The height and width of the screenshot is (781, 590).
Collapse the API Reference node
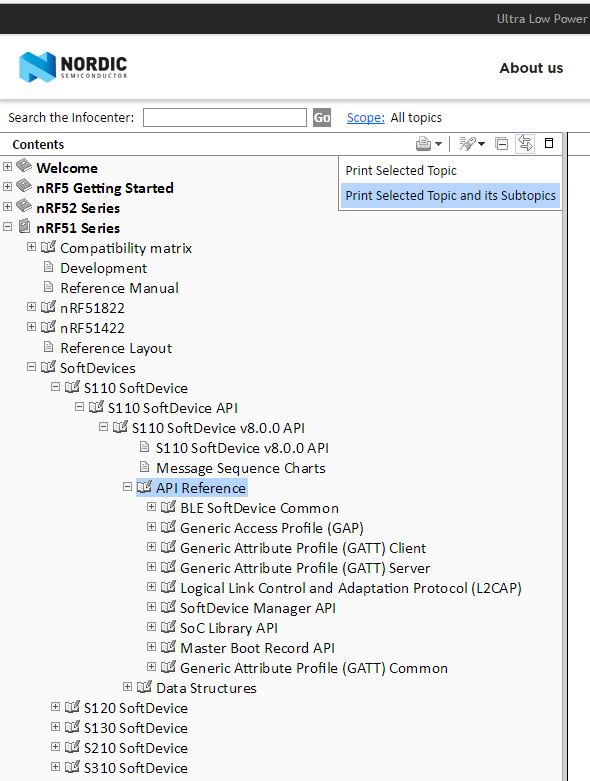(x=127, y=487)
